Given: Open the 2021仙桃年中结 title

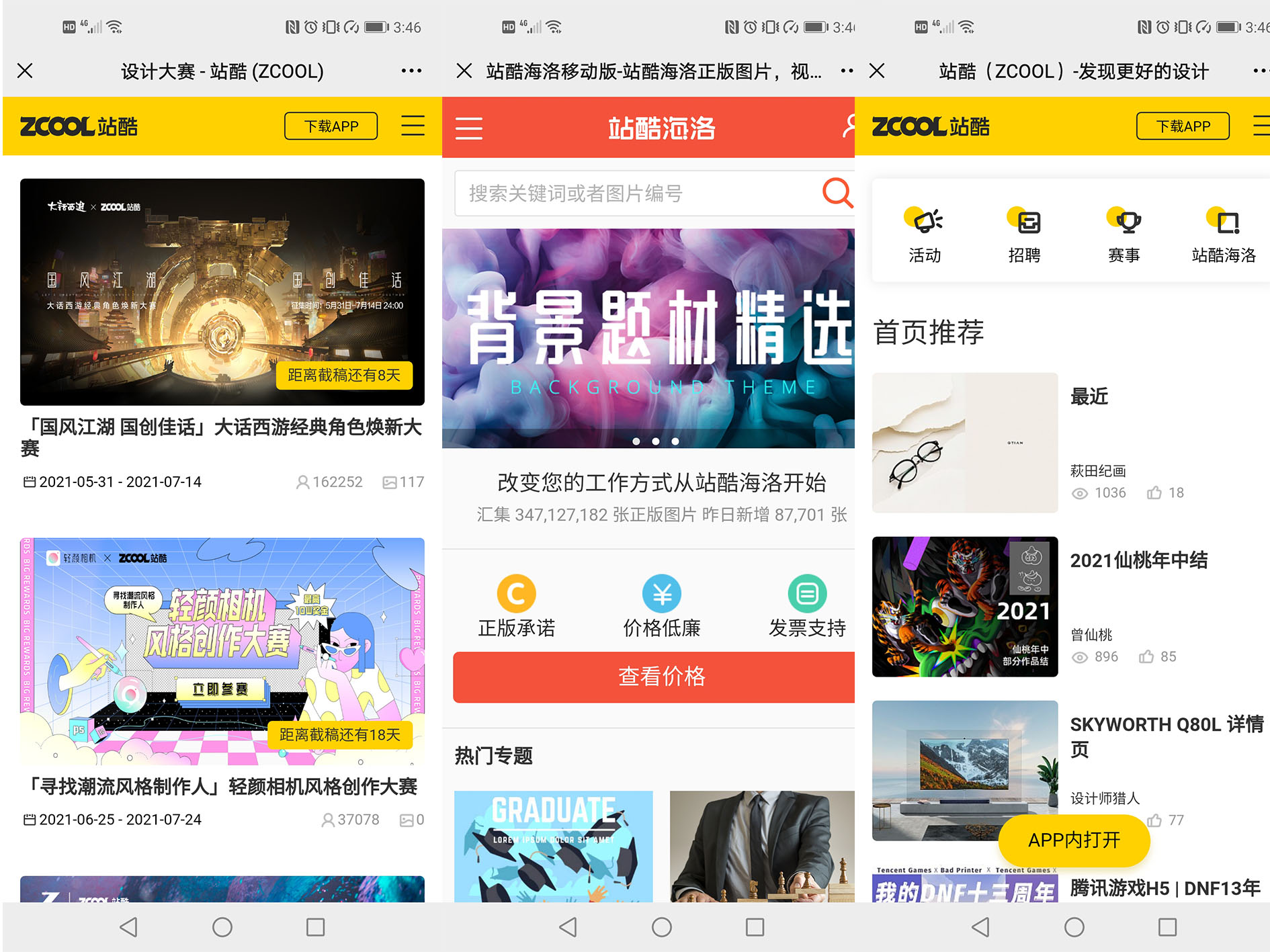Looking at the screenshot, I should (x=1139, y=560).
